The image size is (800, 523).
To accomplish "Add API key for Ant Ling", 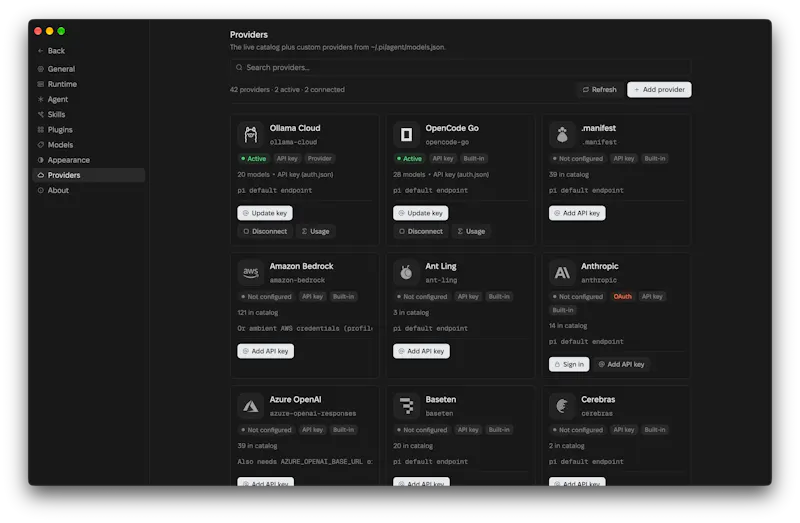I will 421,351.
